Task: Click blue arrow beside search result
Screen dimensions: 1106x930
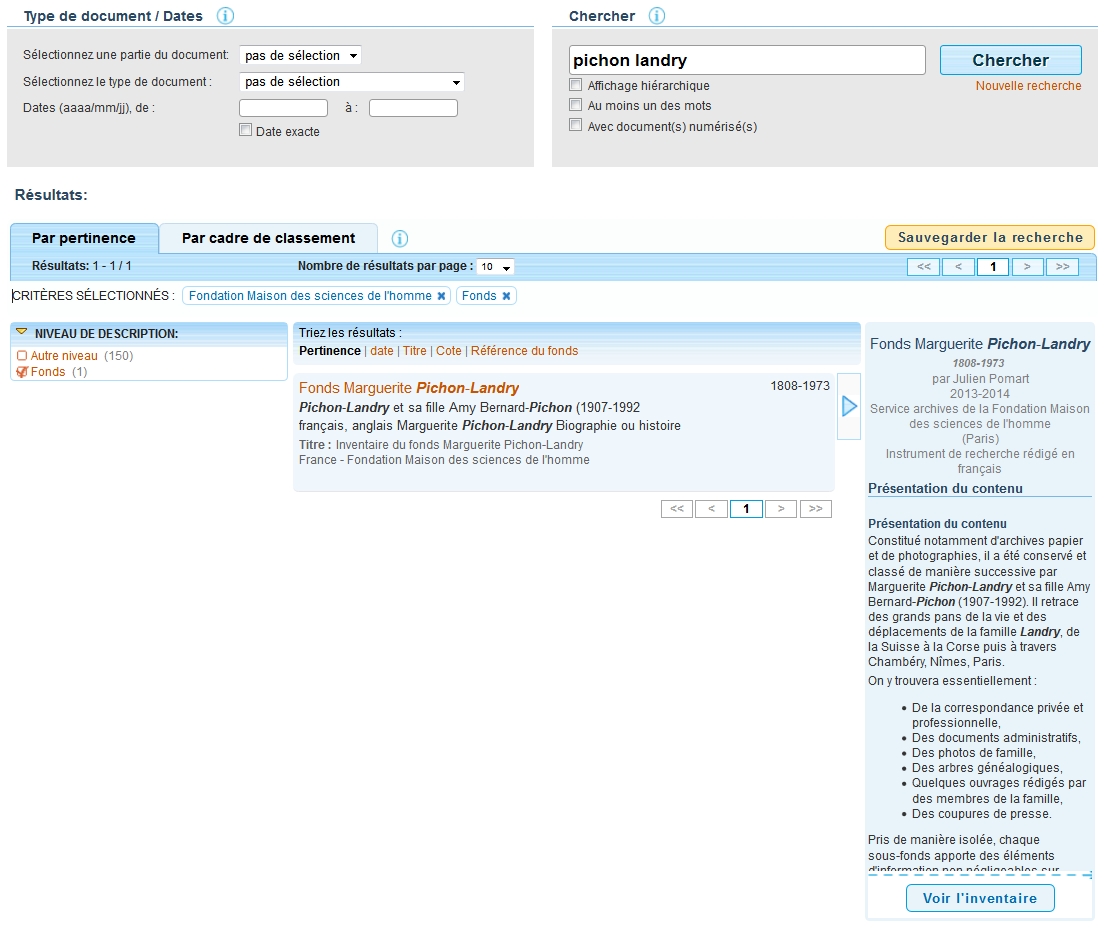Action: pos(849,406)
